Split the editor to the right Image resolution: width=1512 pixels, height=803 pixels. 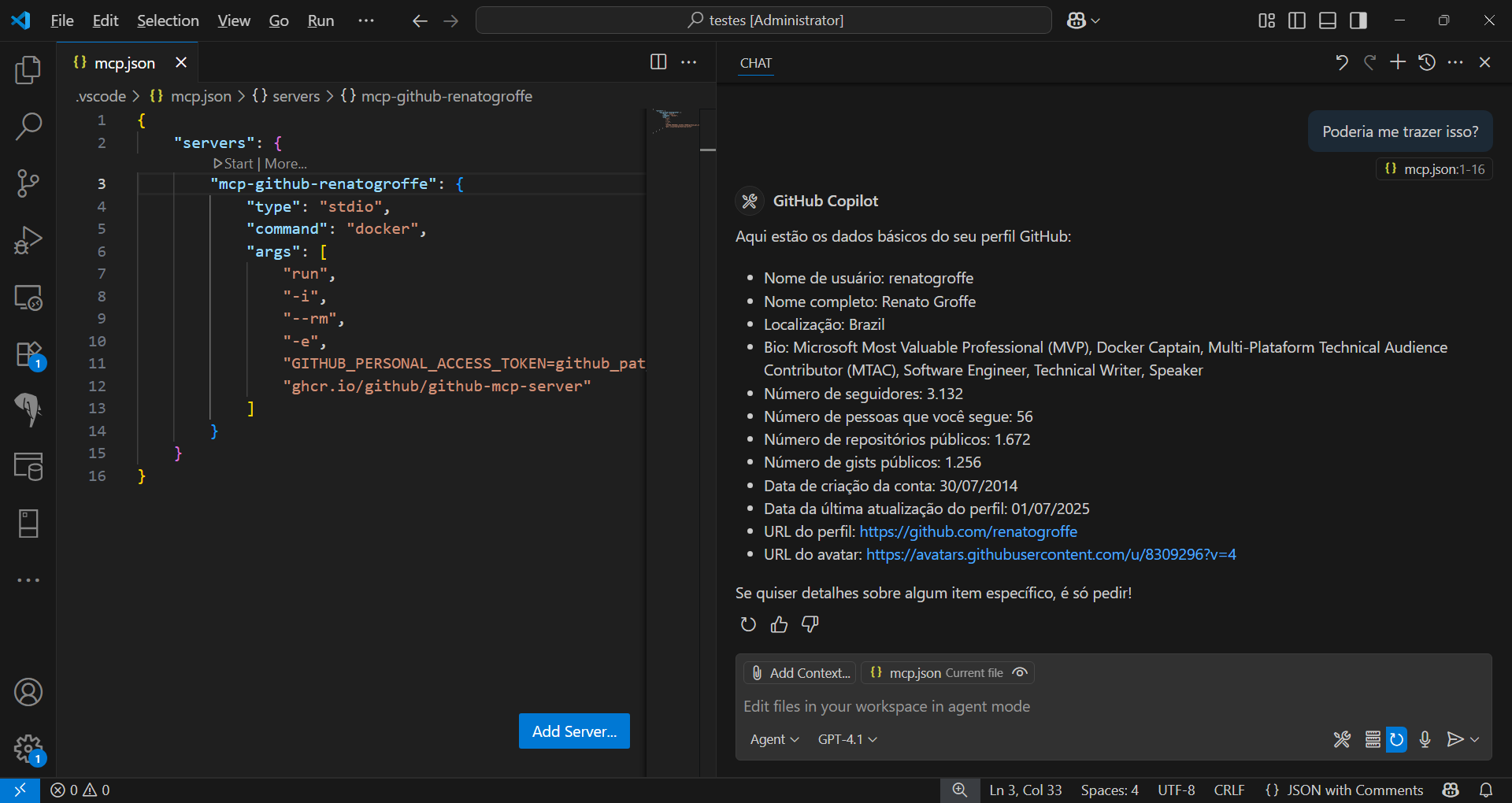coord(658,62)
